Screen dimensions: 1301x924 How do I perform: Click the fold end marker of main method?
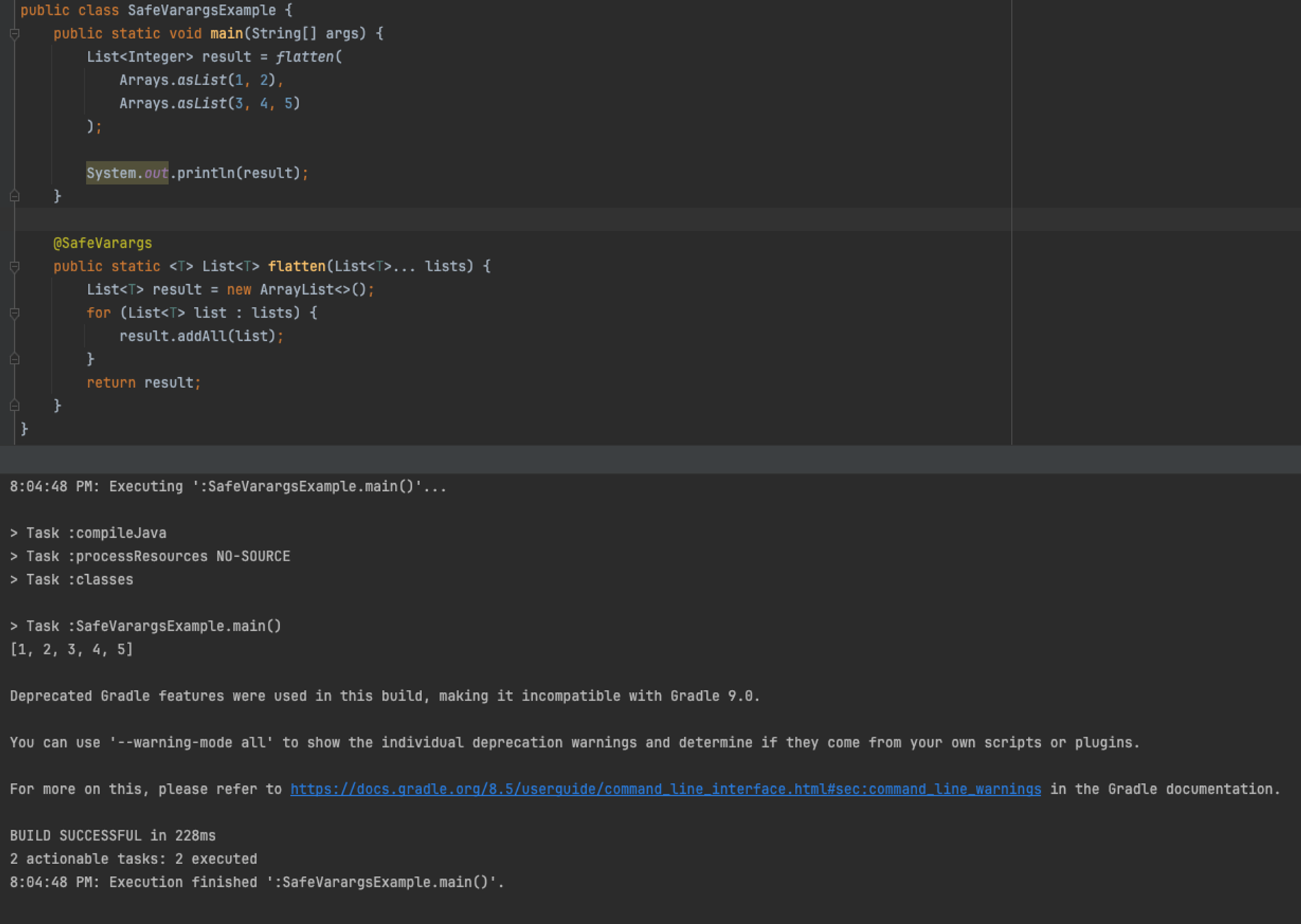[x=14, y=196]
